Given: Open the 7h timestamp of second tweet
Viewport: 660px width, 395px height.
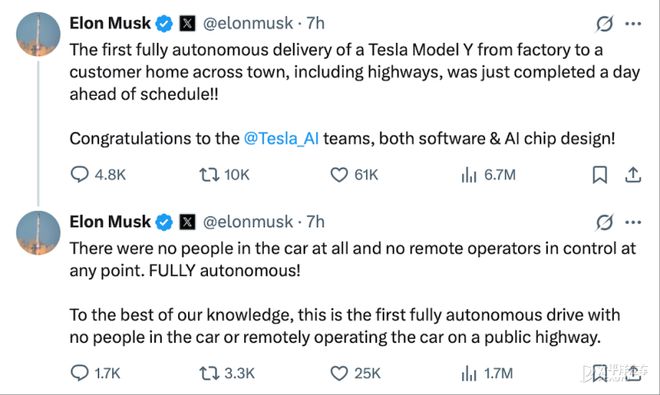Looking at the screenshot, I should [x=315, y=222].
